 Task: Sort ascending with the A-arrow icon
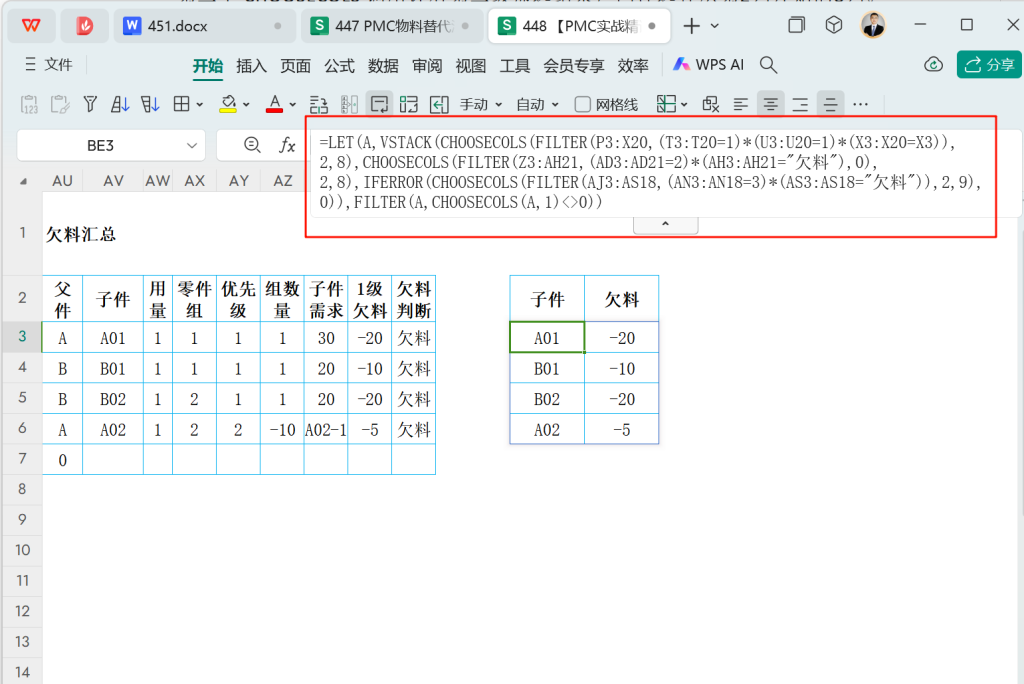pos(120,105)
